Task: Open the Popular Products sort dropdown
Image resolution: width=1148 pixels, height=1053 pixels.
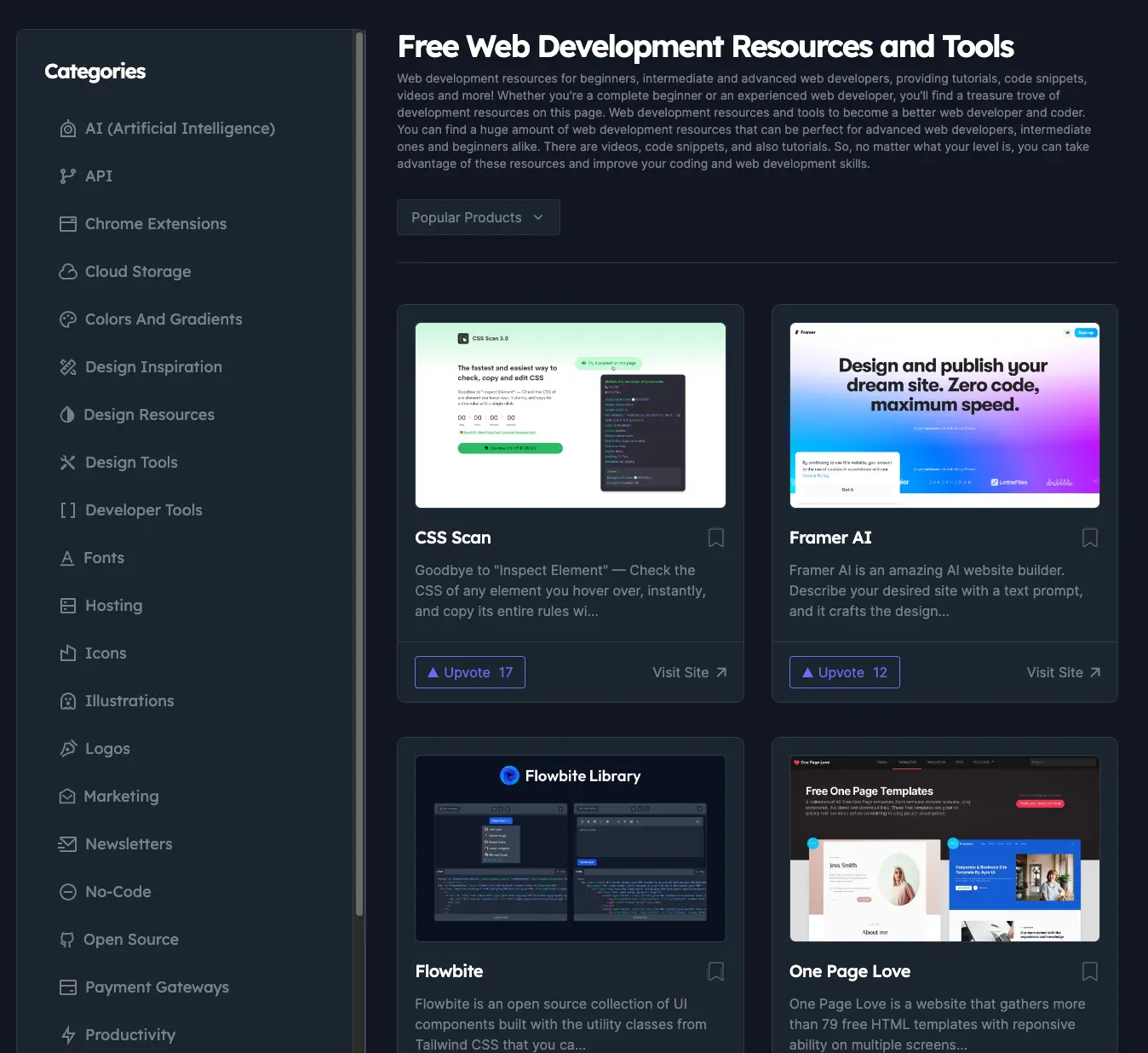Action: [479, 217]
